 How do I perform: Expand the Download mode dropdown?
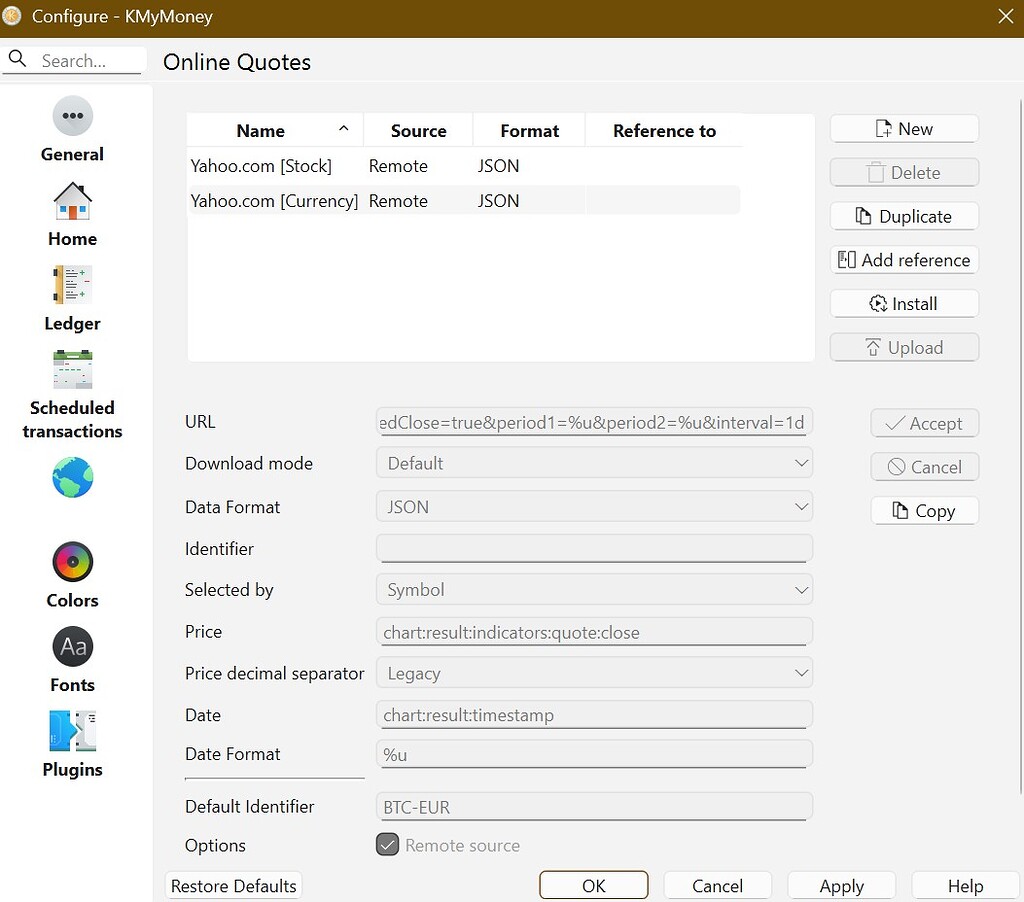pyautogui.click(x=594, y=463)
